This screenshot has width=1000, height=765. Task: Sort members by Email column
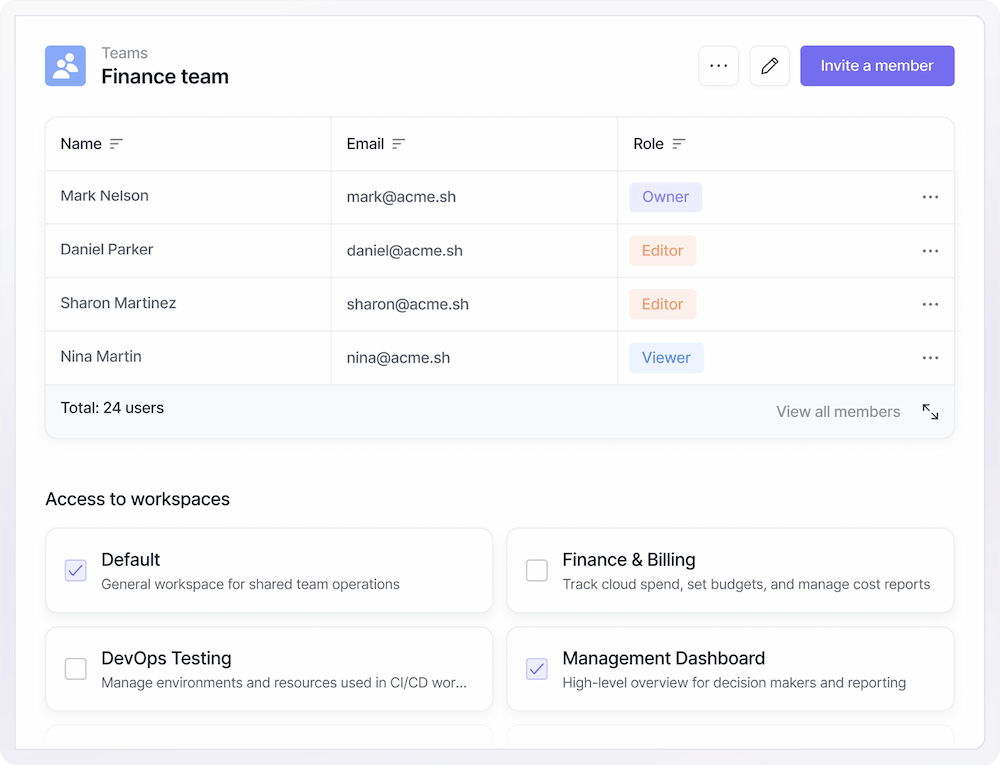pos(398,144)
